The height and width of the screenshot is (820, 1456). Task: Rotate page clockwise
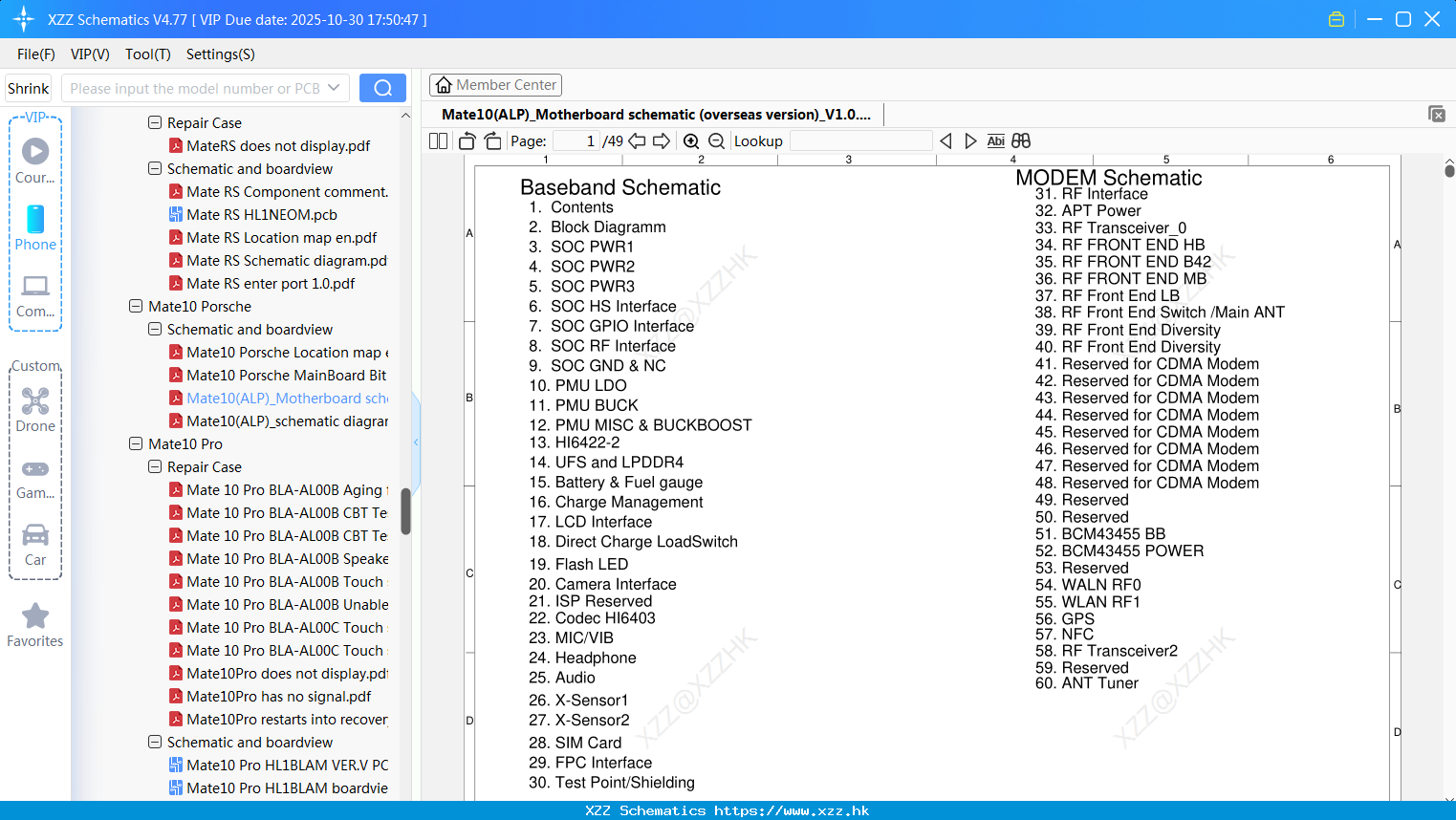point(493,140)
